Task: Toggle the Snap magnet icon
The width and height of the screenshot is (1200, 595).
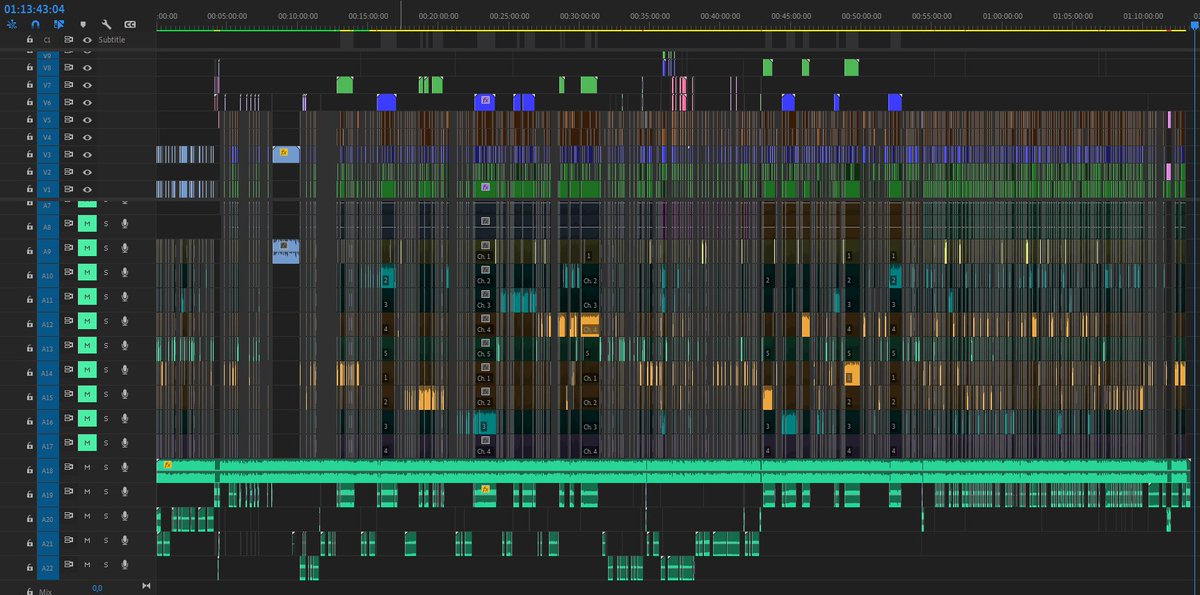Action: (x=36, y=23)
